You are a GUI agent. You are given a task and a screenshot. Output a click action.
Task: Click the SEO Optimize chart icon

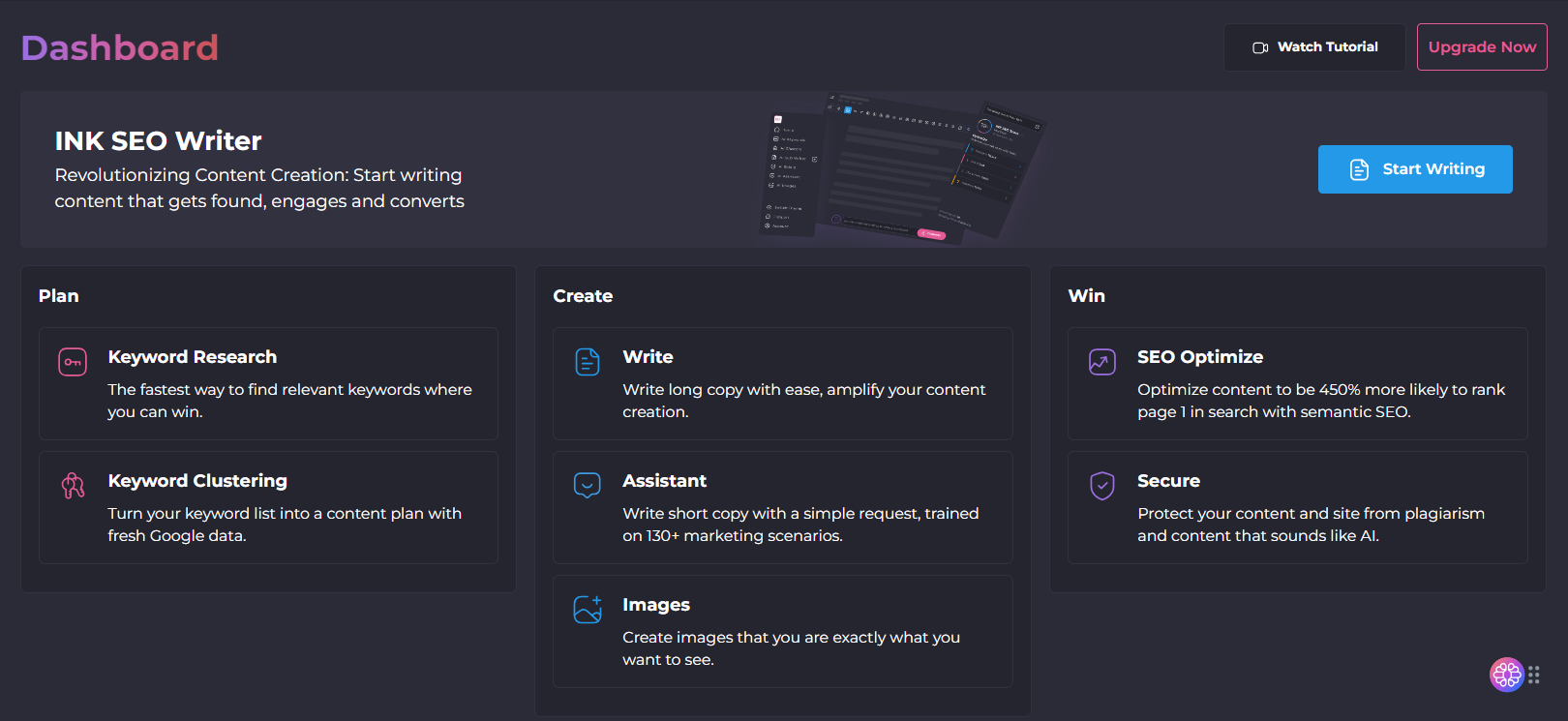(x=1102, y=362)
